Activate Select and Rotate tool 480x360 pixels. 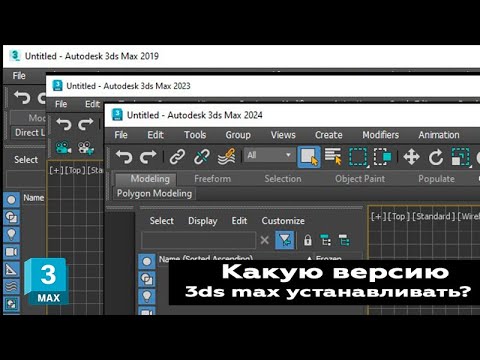(x=436, y=157)
